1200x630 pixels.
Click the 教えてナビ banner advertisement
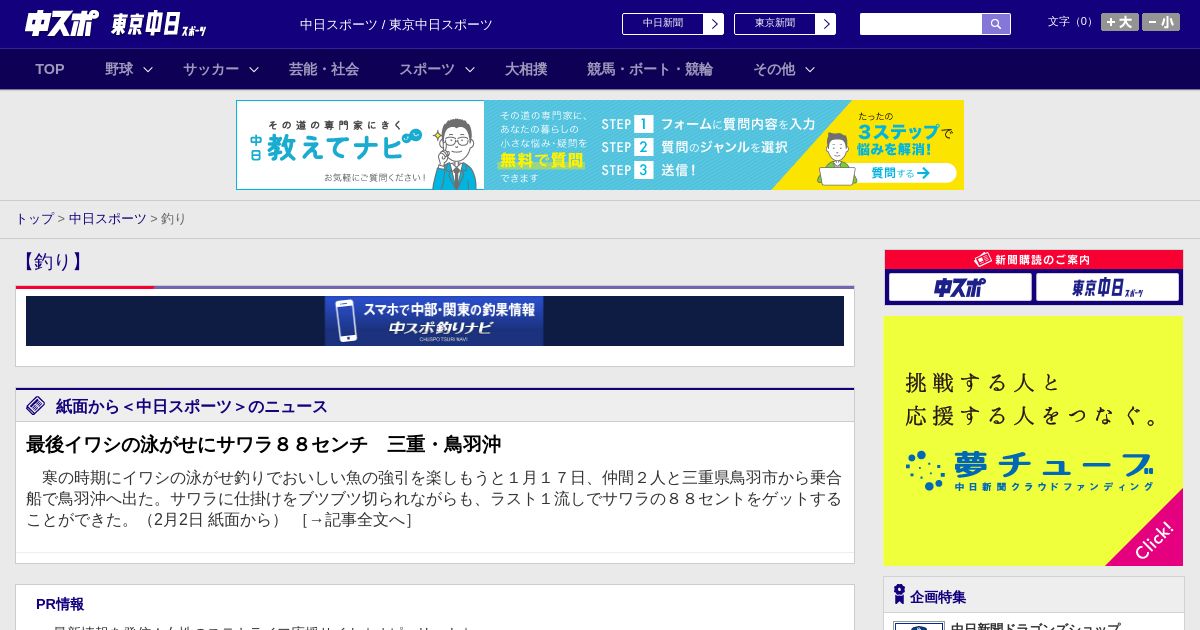[600, 145]
